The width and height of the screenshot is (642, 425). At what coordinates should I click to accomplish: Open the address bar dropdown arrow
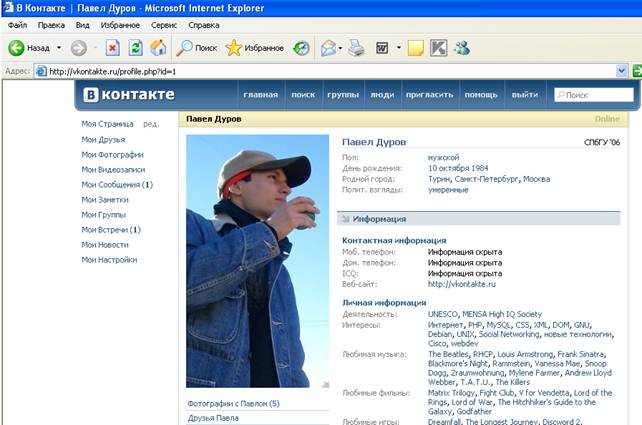[x=621, y=71]
